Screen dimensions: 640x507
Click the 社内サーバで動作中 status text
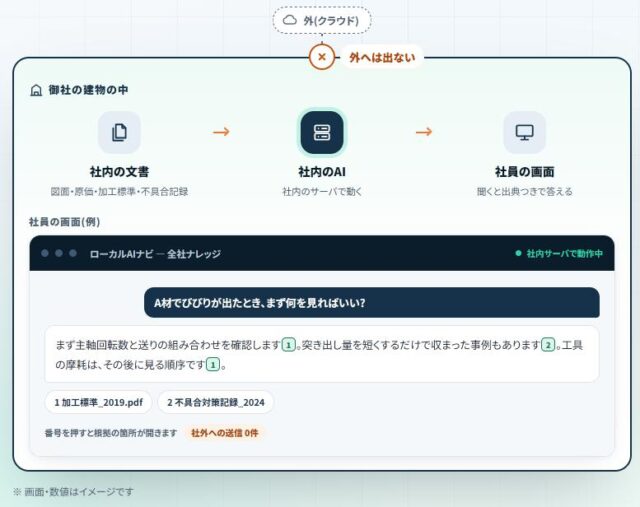564,254
